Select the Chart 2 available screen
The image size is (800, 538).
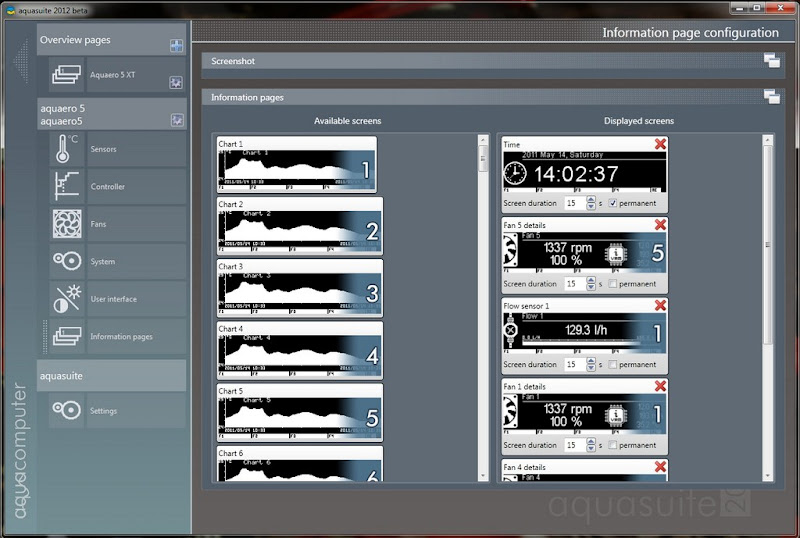coord(300,226)
